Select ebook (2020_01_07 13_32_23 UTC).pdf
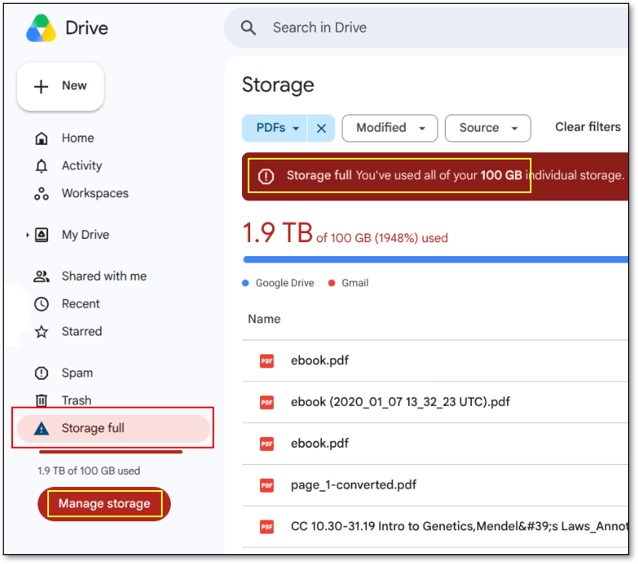 435,402
